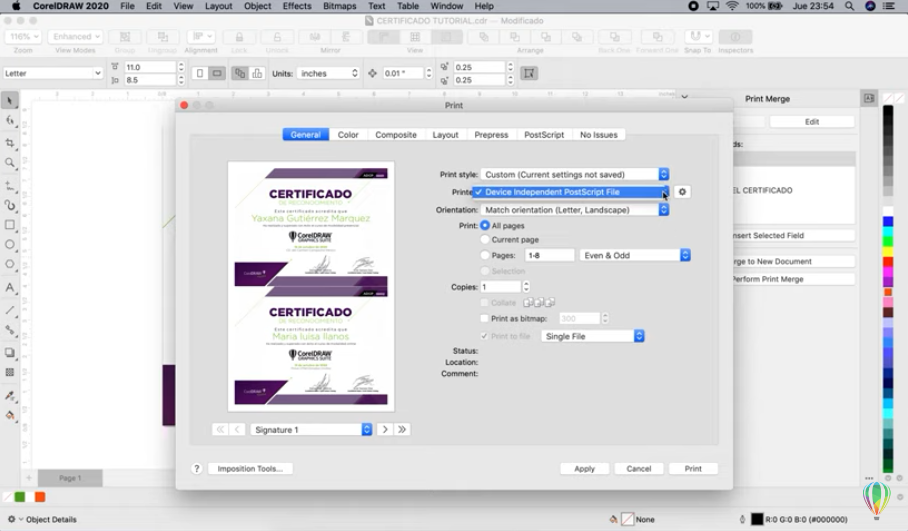Open Even & Odd pages dropdown
Viewport: 908px width, 531px height.
click(x=635, y=255)
